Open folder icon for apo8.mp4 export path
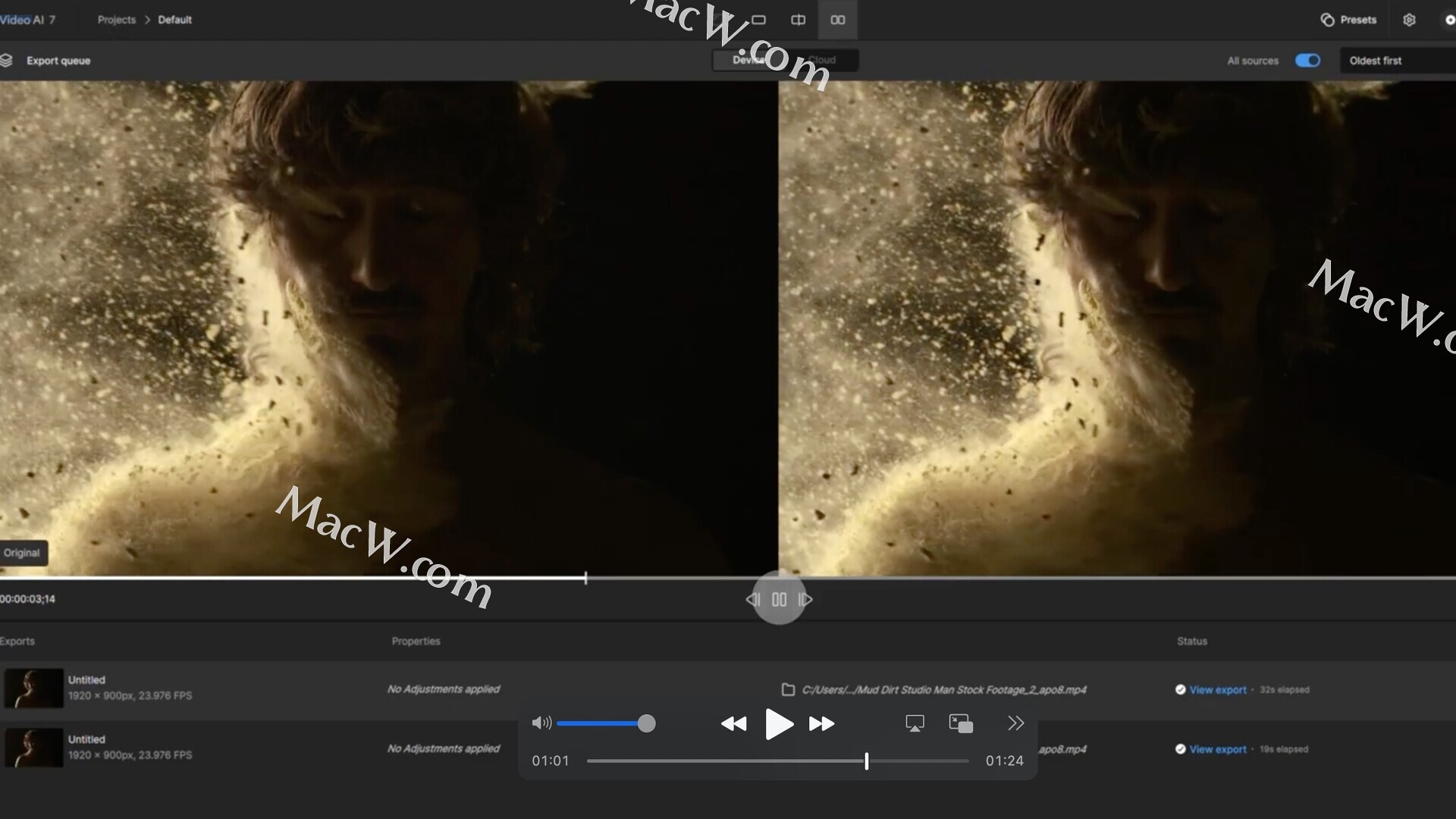 [788, 689]
